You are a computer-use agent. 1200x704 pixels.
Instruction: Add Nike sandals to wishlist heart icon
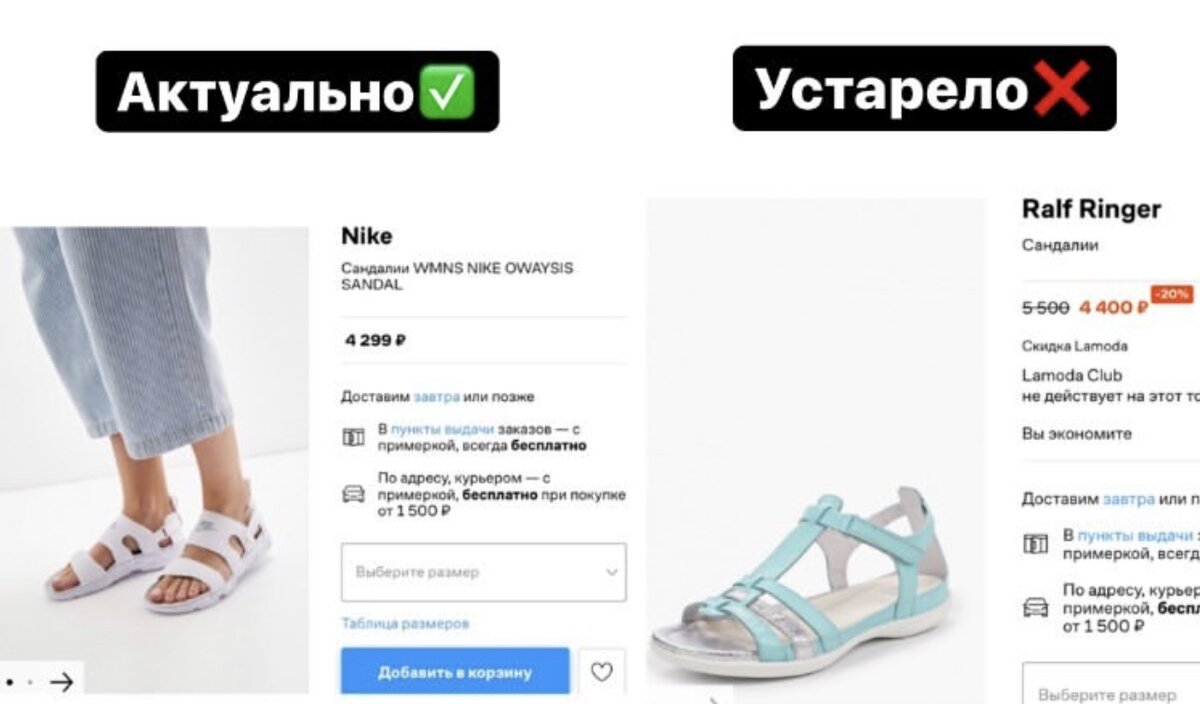602,672
